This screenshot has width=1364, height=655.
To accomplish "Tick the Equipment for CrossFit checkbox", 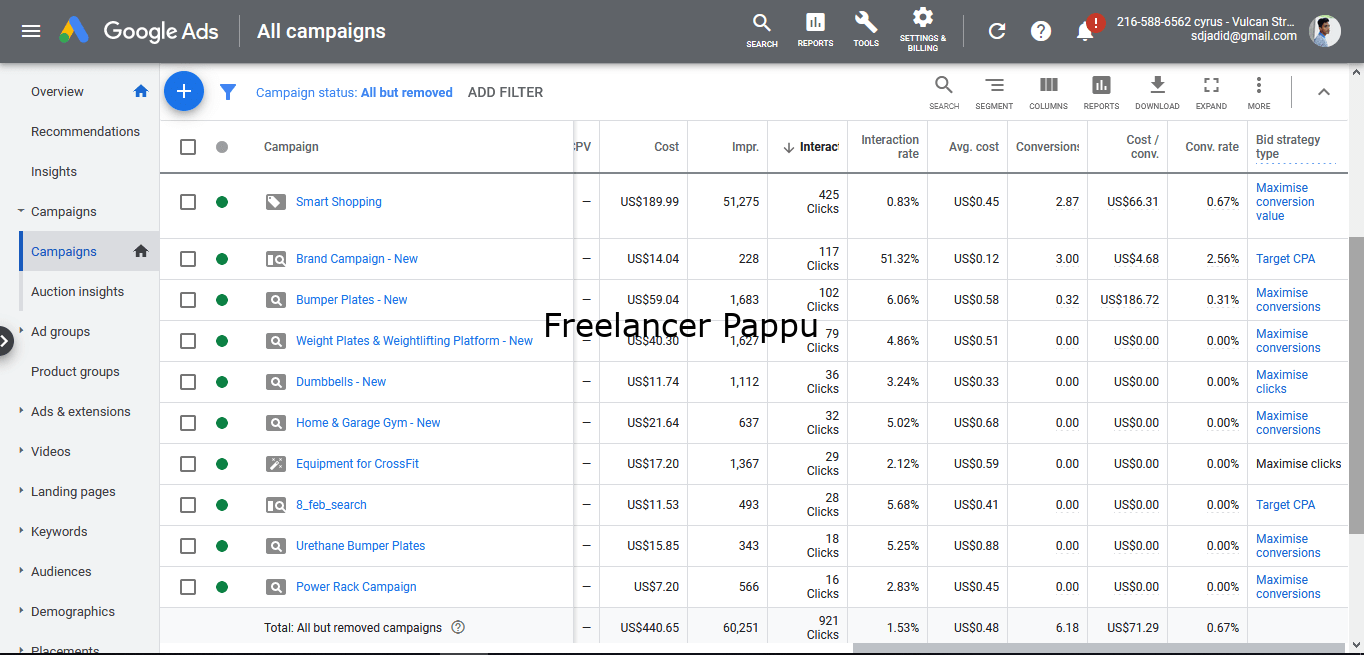I will [x=188, y=464].
